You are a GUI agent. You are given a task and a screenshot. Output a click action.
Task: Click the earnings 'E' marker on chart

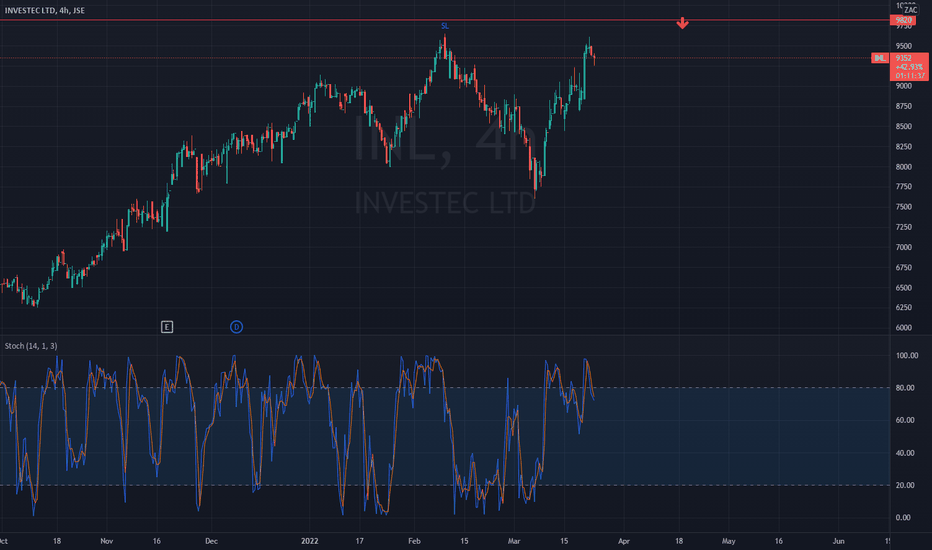pos(167,326)
